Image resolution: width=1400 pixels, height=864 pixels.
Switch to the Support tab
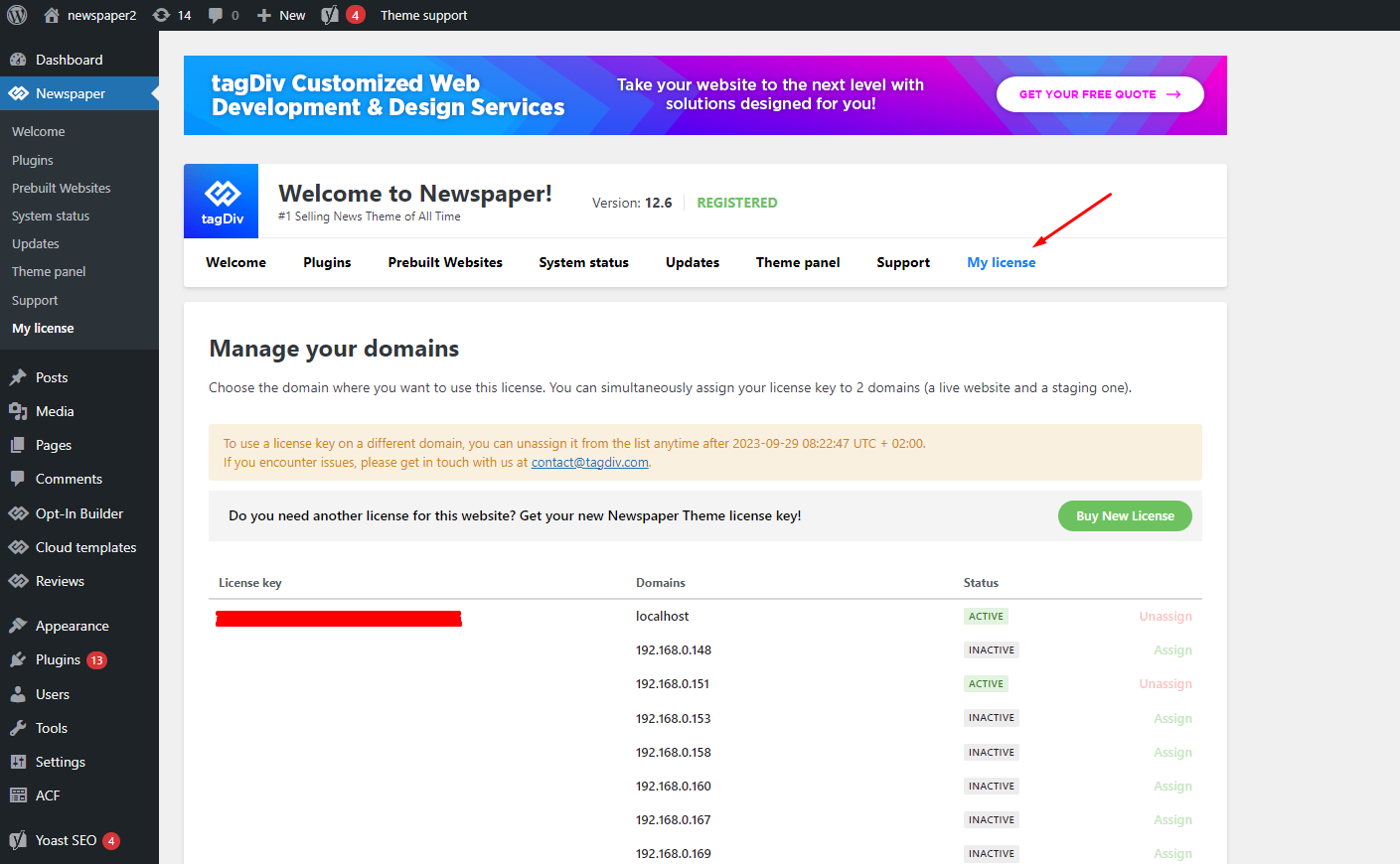[903, 262]
